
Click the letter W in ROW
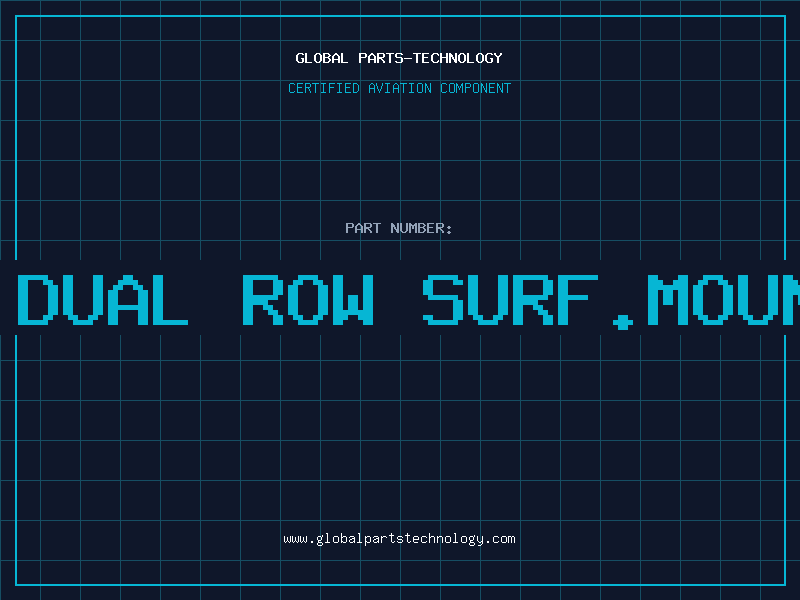(354, 299)
